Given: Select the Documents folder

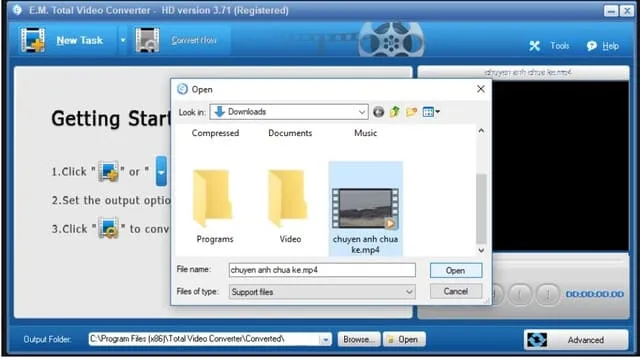Looking at the screenshot, I should [x=290, y=133].
